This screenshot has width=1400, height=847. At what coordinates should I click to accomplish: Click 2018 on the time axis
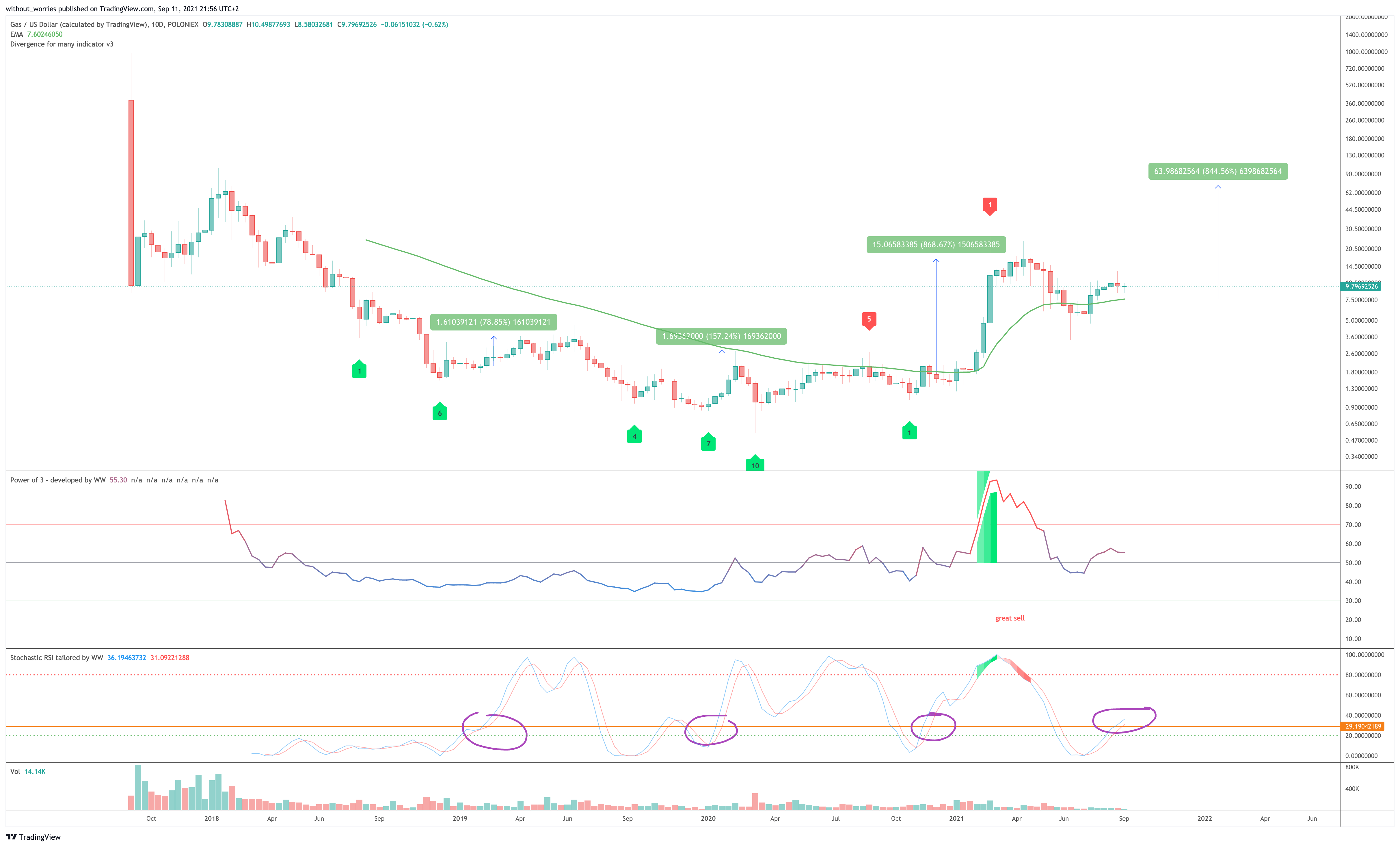[x=211, y=819]
